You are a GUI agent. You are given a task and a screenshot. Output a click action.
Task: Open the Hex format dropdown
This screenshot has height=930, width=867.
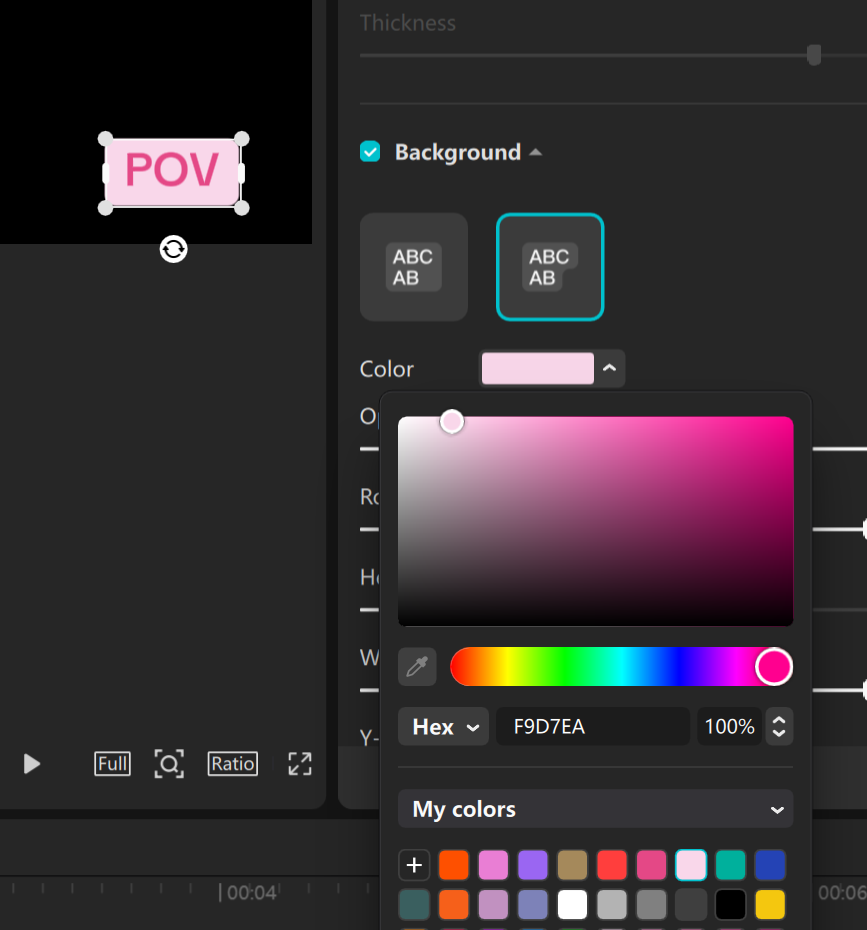[443, 726]
